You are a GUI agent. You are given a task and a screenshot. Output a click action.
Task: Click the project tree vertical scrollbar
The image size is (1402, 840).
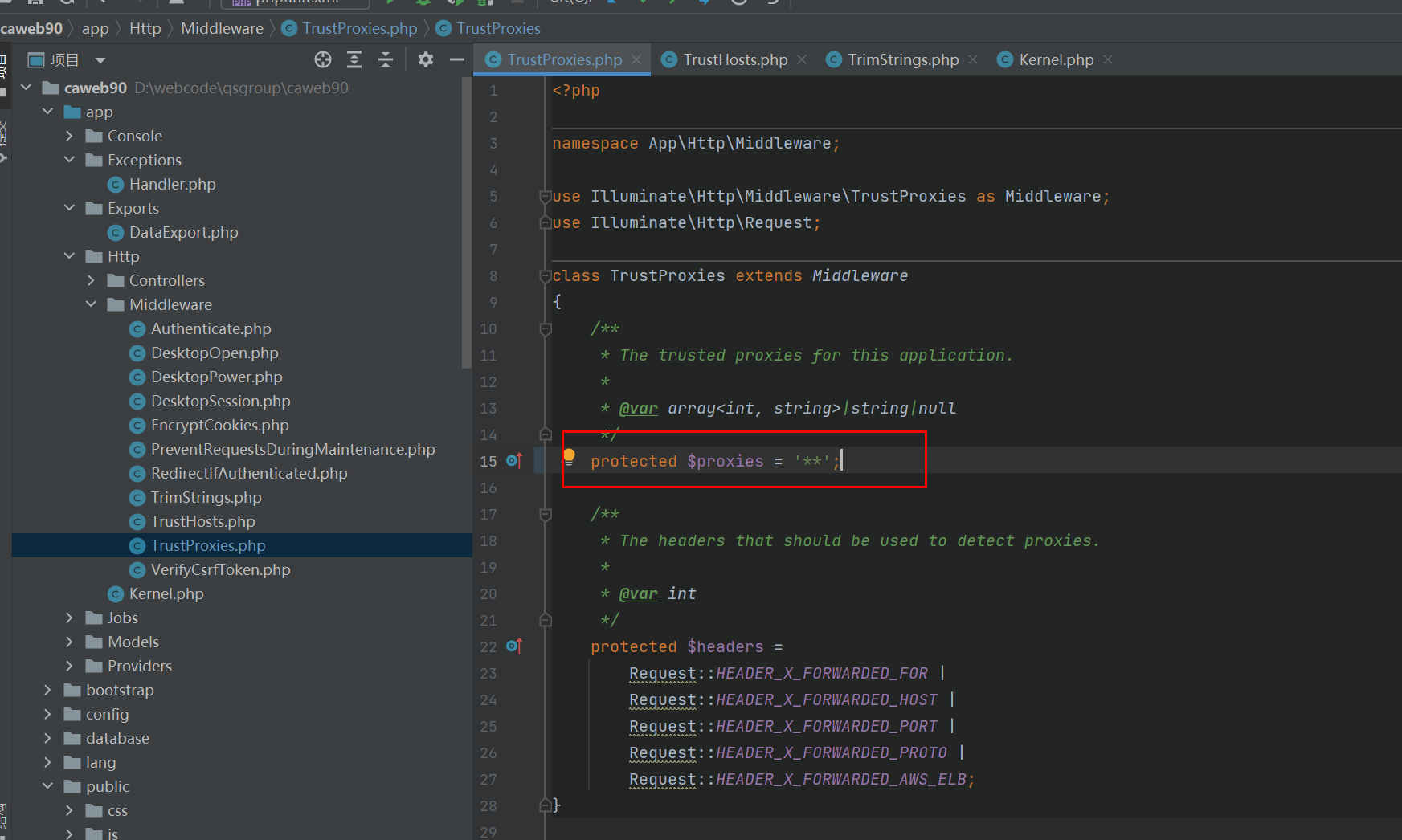coord(467,221)
